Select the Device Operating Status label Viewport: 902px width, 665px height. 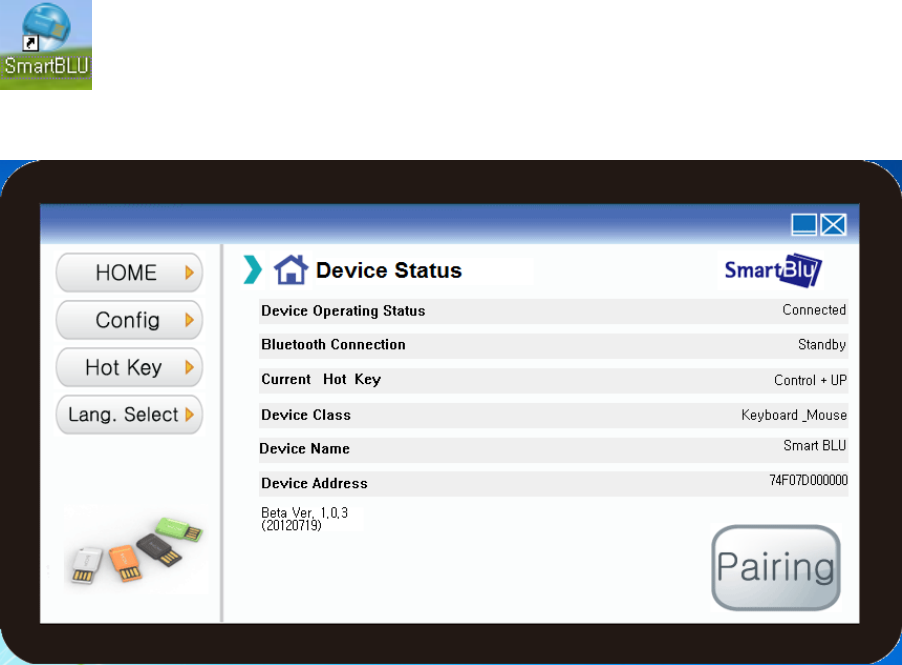pos(343,311)
